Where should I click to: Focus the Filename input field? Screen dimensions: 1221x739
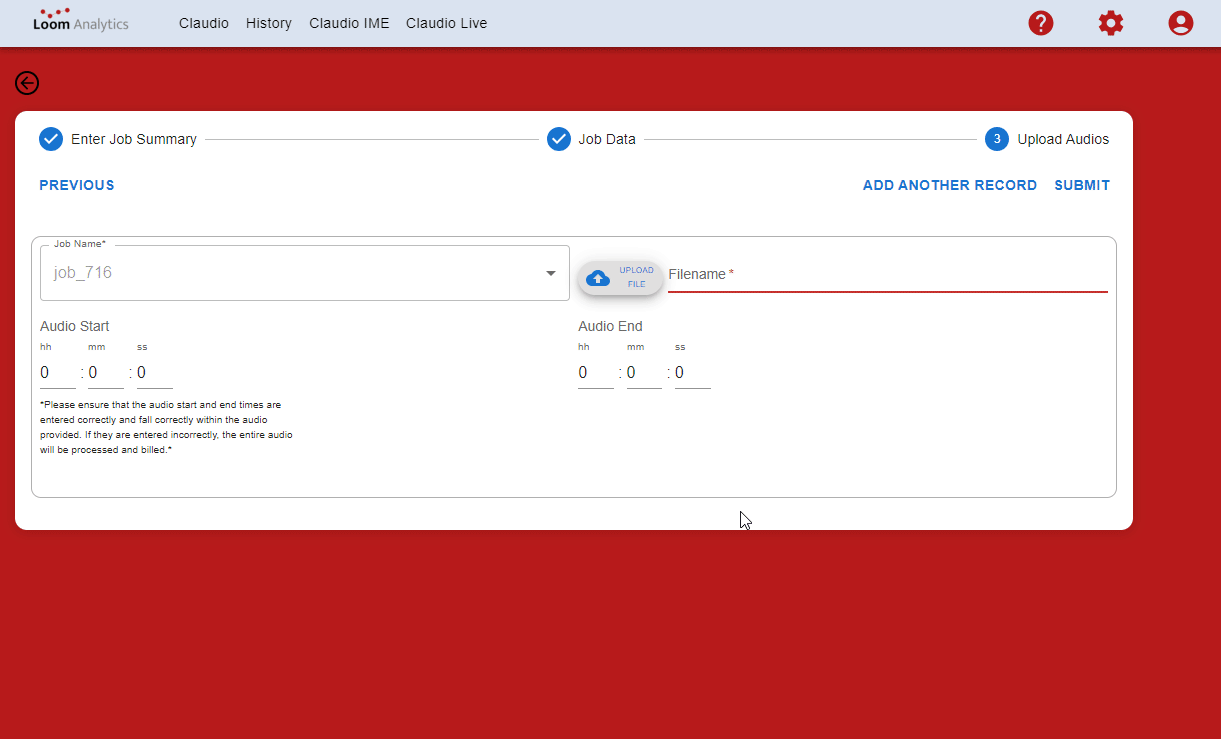(888, 274)
